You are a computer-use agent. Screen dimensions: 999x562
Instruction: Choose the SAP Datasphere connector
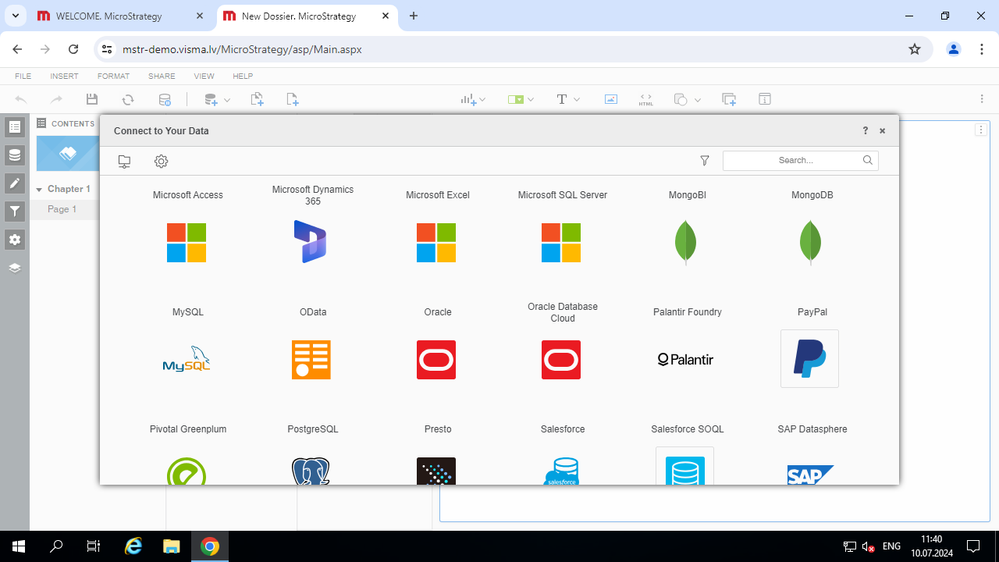click(810, 475)
